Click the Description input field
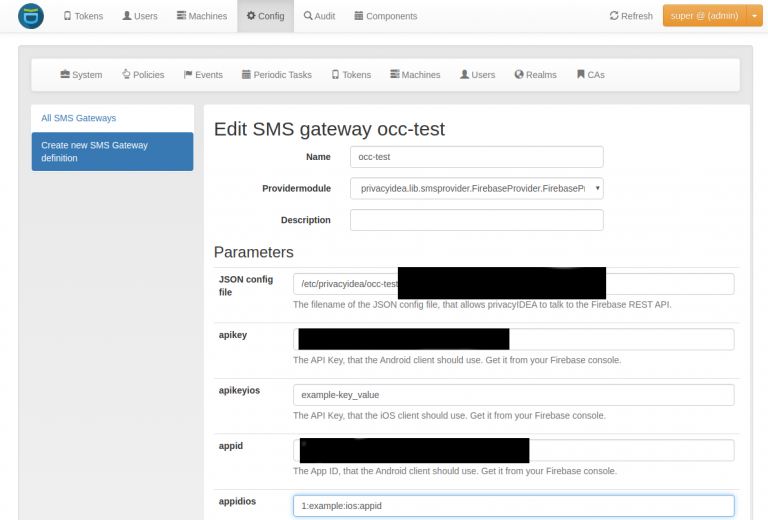 [x=477, y=220]
